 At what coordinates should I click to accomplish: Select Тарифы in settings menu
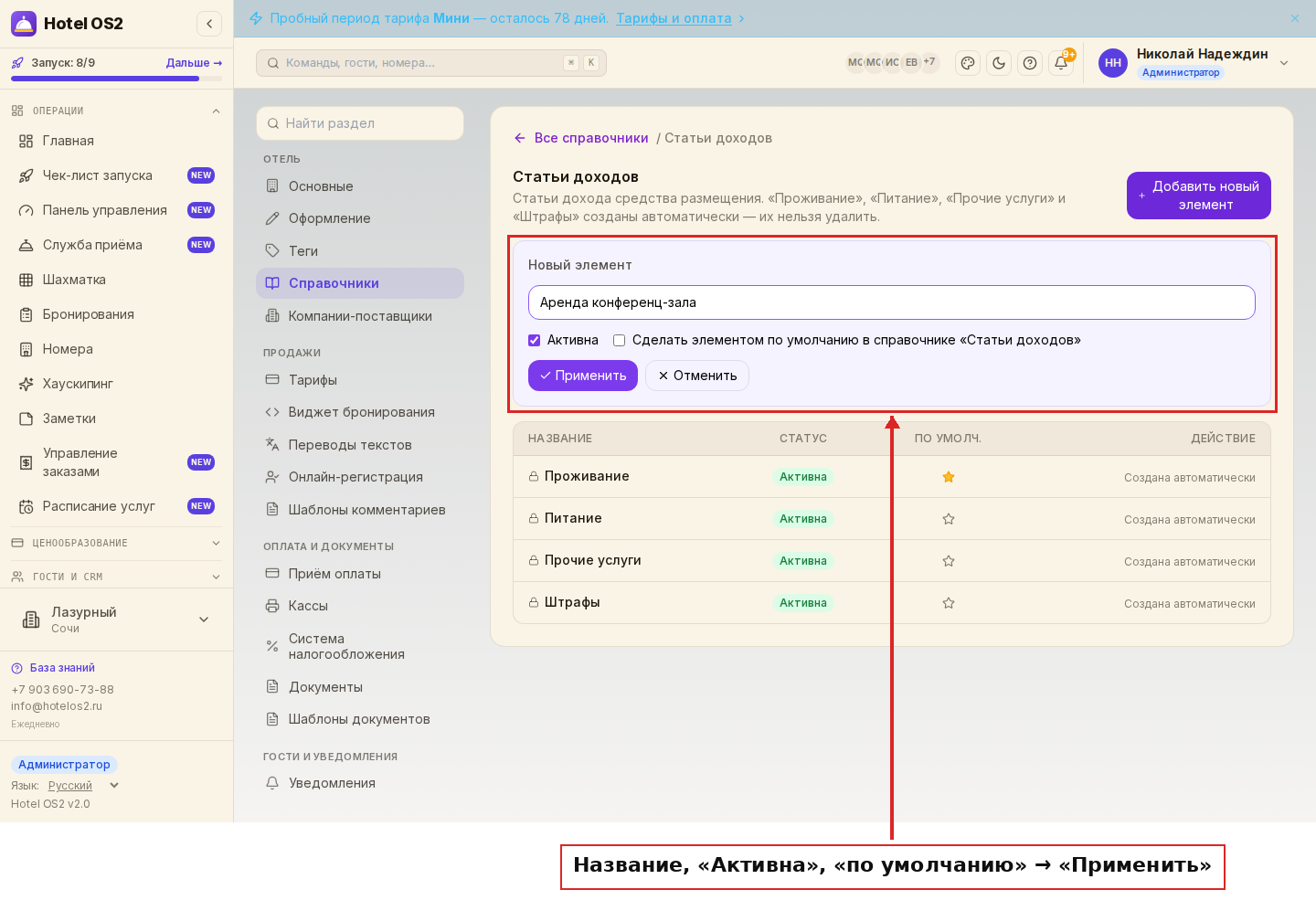(360, 380)
